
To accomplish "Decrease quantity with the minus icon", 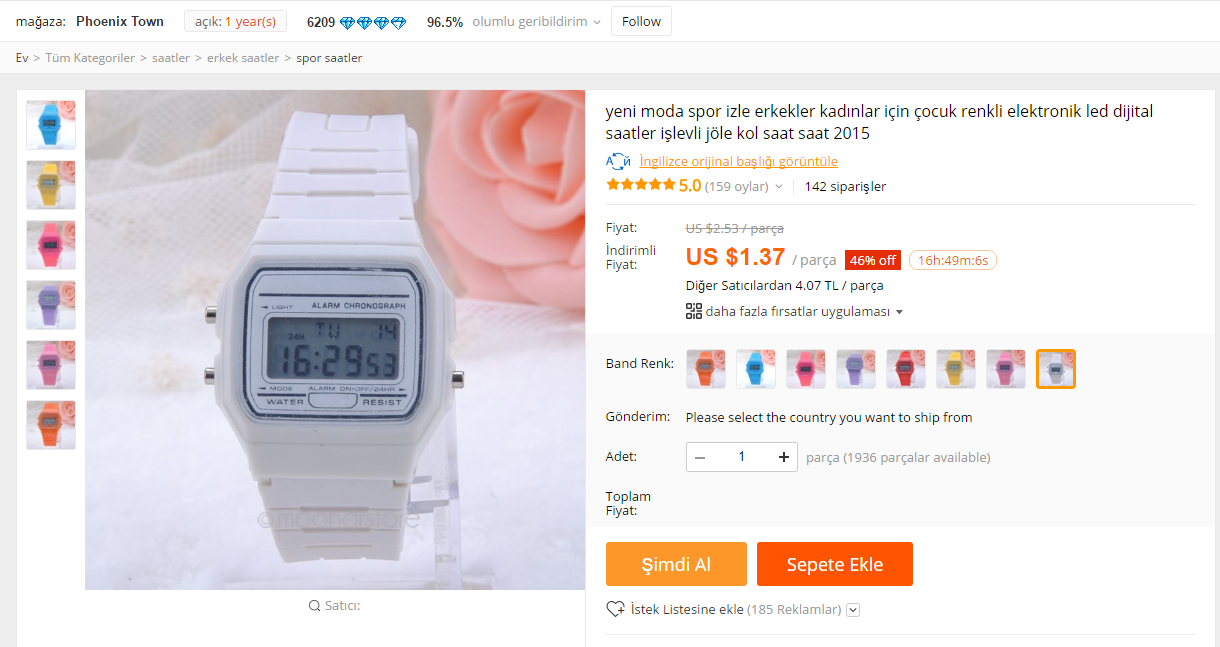I will [700, 457].
